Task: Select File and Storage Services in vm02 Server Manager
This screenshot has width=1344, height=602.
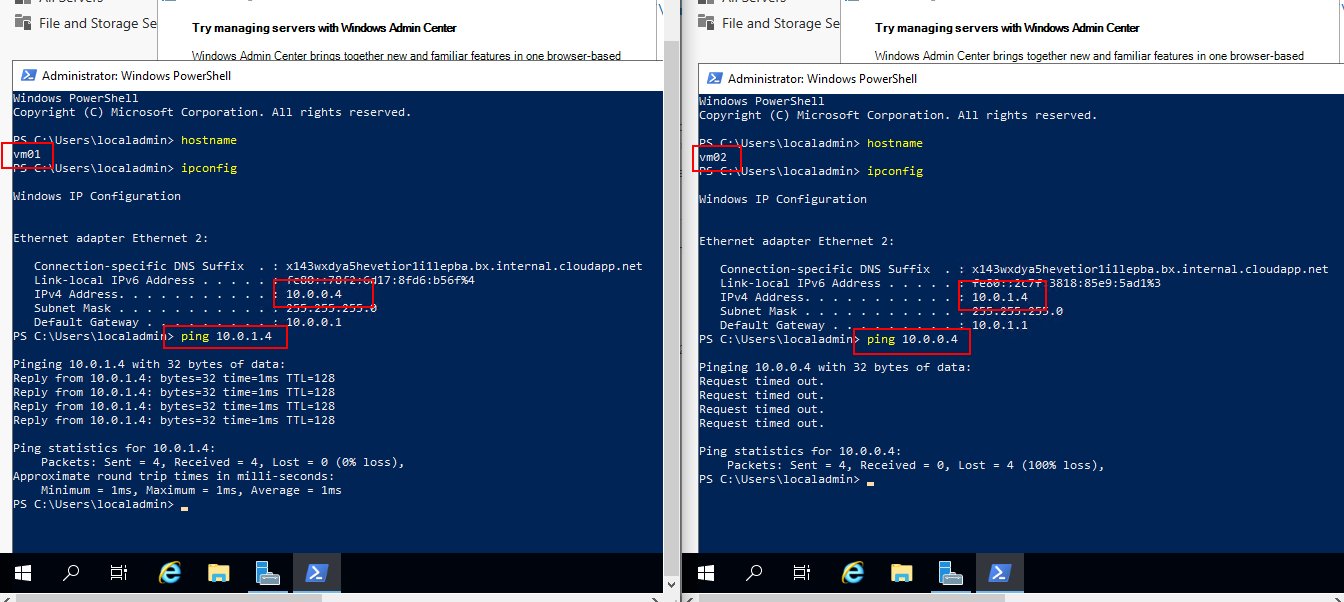Action: tap(780, 23)
